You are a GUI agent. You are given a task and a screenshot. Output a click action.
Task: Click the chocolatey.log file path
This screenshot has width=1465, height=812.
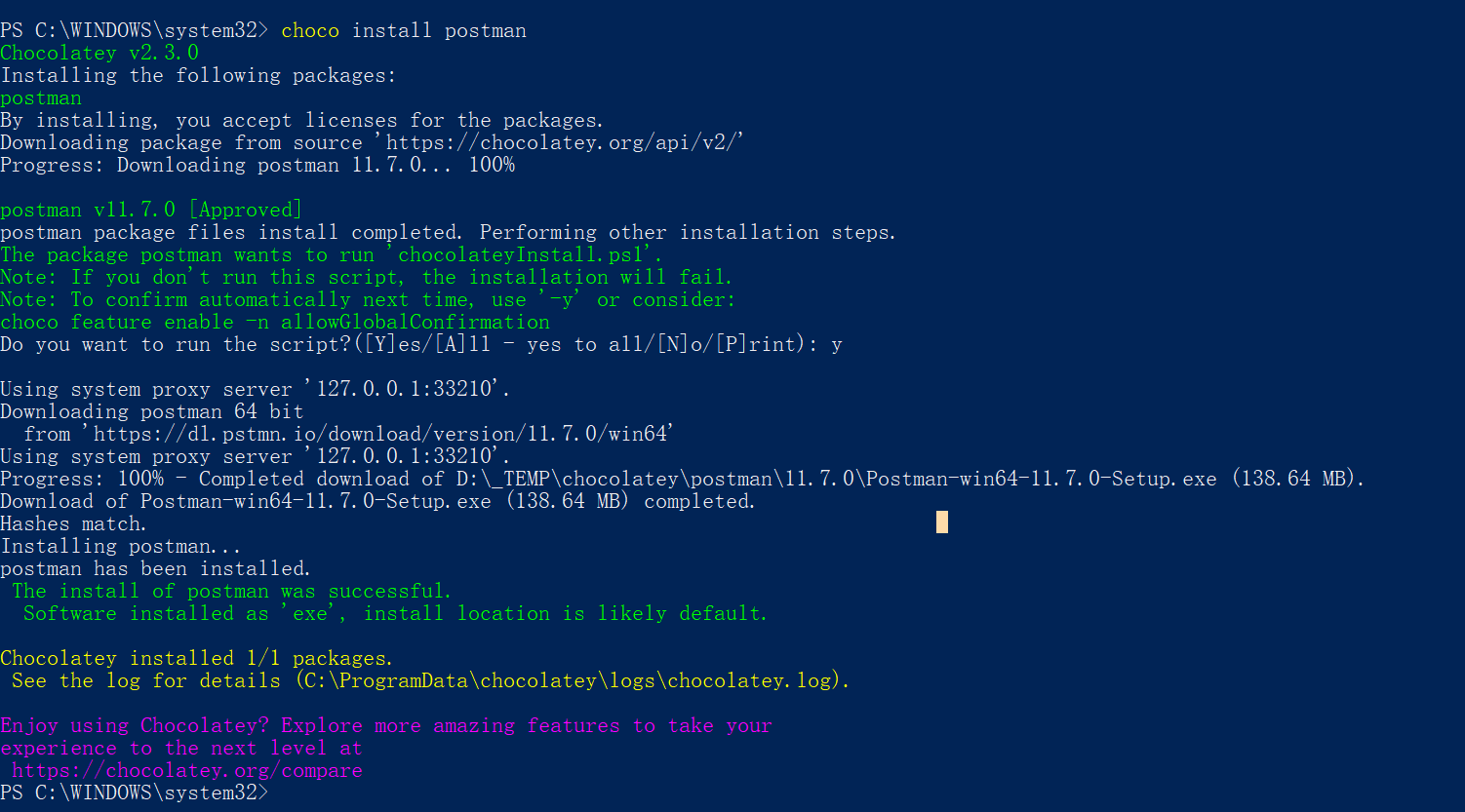[x=572, y=680]
